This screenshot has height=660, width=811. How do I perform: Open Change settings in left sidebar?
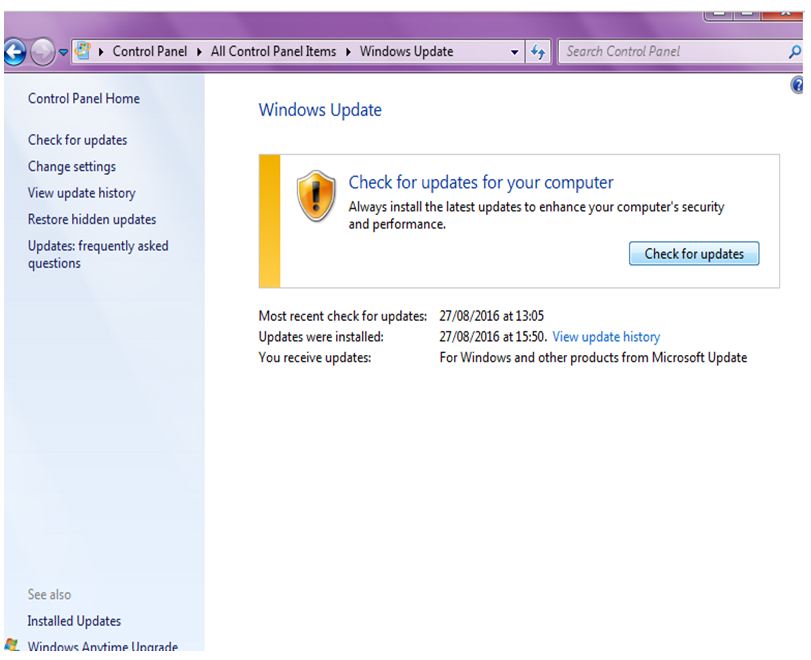click(71, 167)
